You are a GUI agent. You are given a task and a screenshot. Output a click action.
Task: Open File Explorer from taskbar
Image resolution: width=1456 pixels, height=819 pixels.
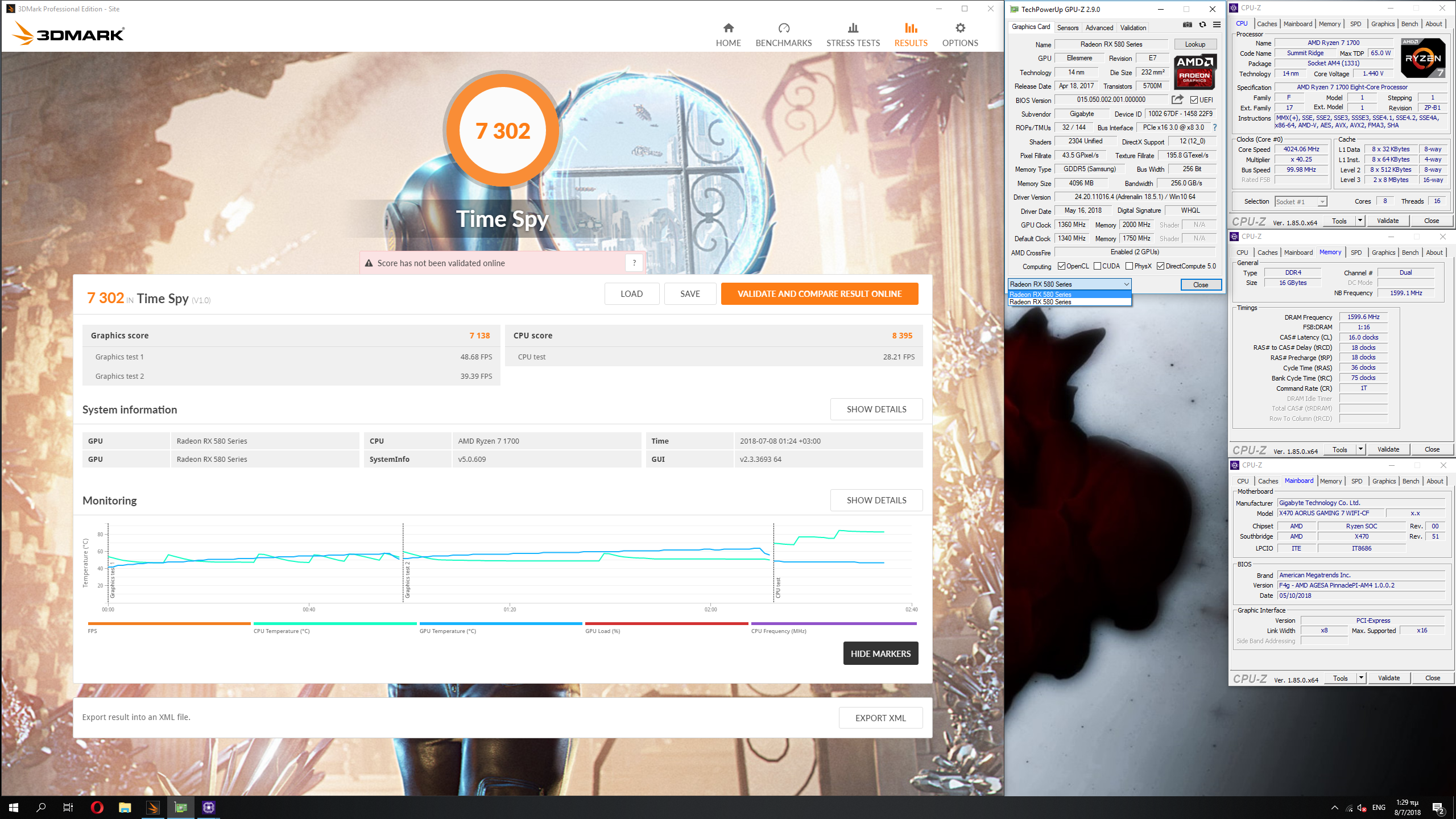tap(125, 807)
